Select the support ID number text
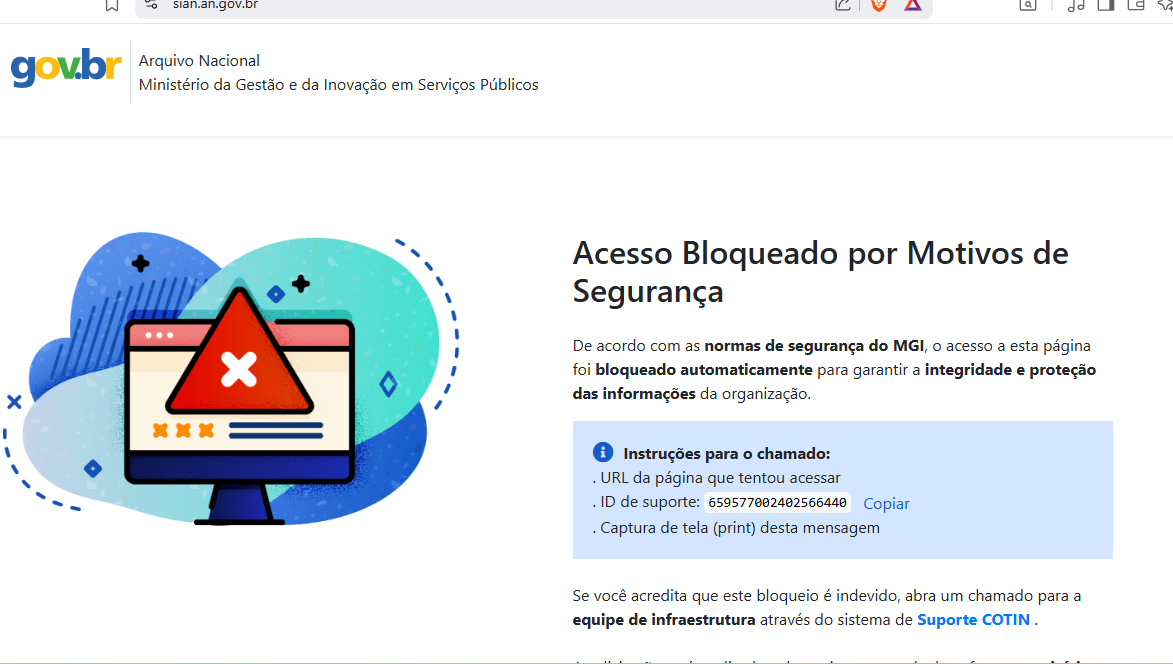Image resolution: width=1173 pixels, height=664 pixels. pos(777,503)
